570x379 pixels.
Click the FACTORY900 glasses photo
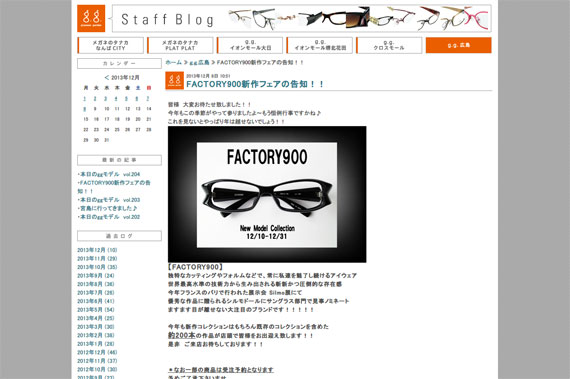267,194
